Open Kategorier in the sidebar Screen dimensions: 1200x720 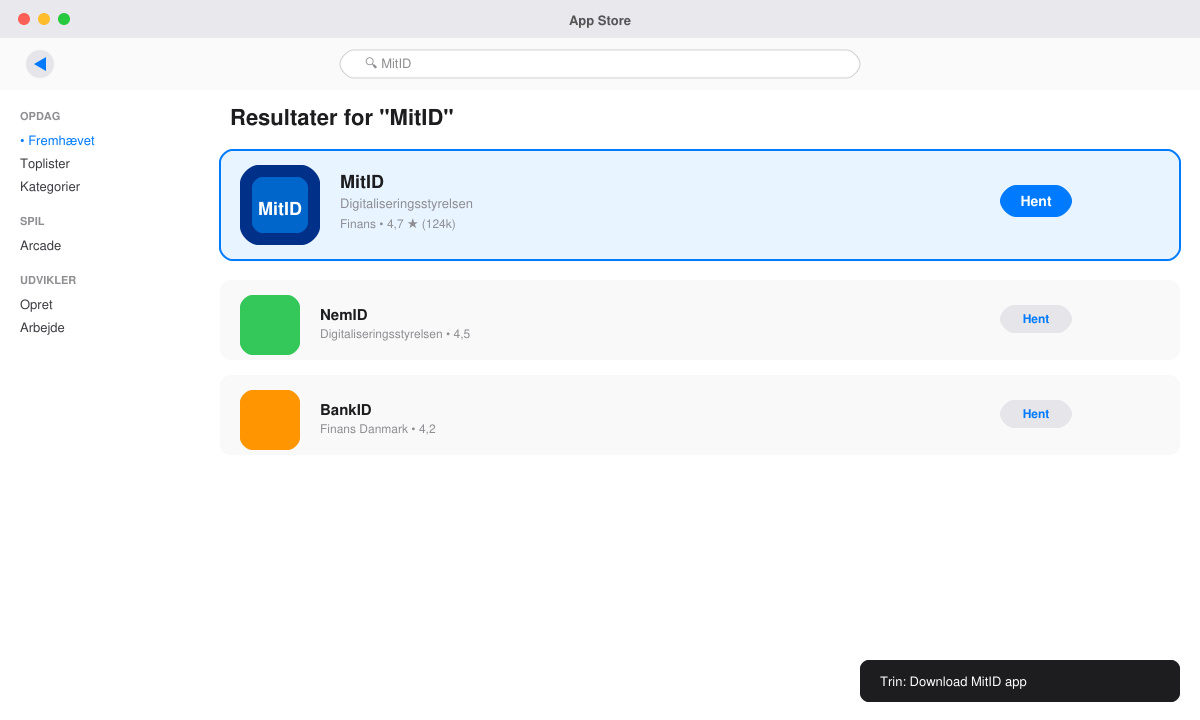pos(50,187)
